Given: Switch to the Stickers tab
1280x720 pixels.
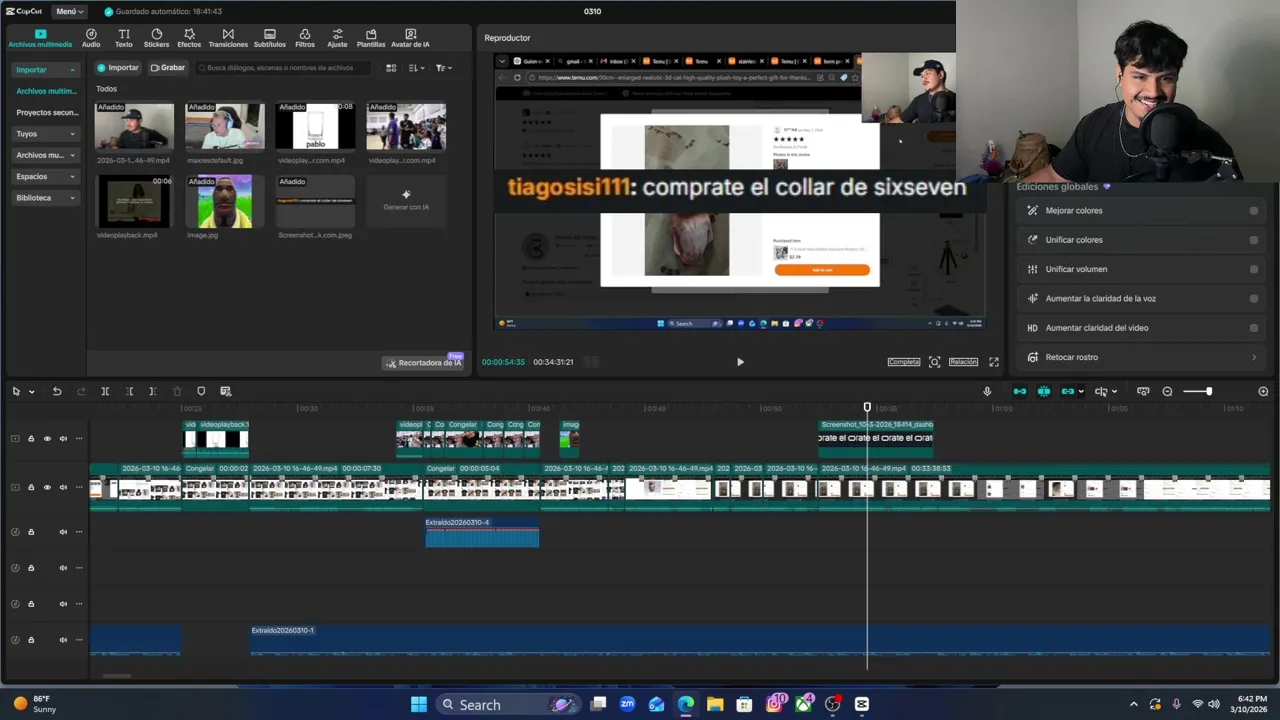Looking at the screenshot, I should [156, 38].
